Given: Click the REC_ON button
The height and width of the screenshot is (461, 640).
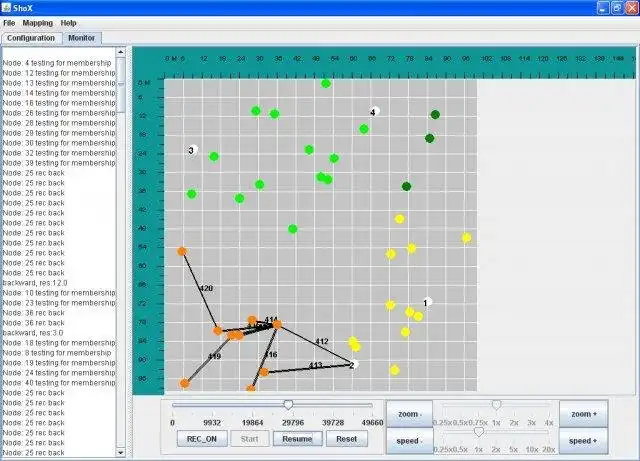Looking at the screenshot, I should click(202, 439).
